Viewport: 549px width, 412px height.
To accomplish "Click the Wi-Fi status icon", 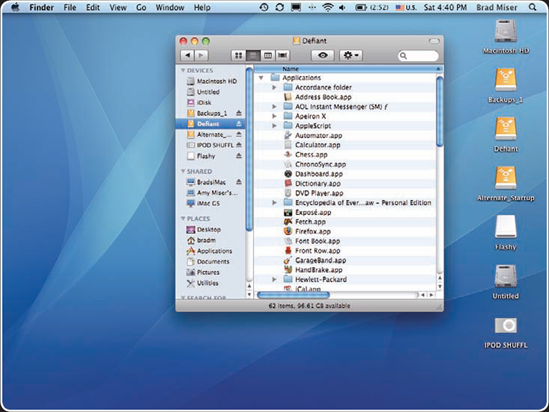I will point(327,7).
